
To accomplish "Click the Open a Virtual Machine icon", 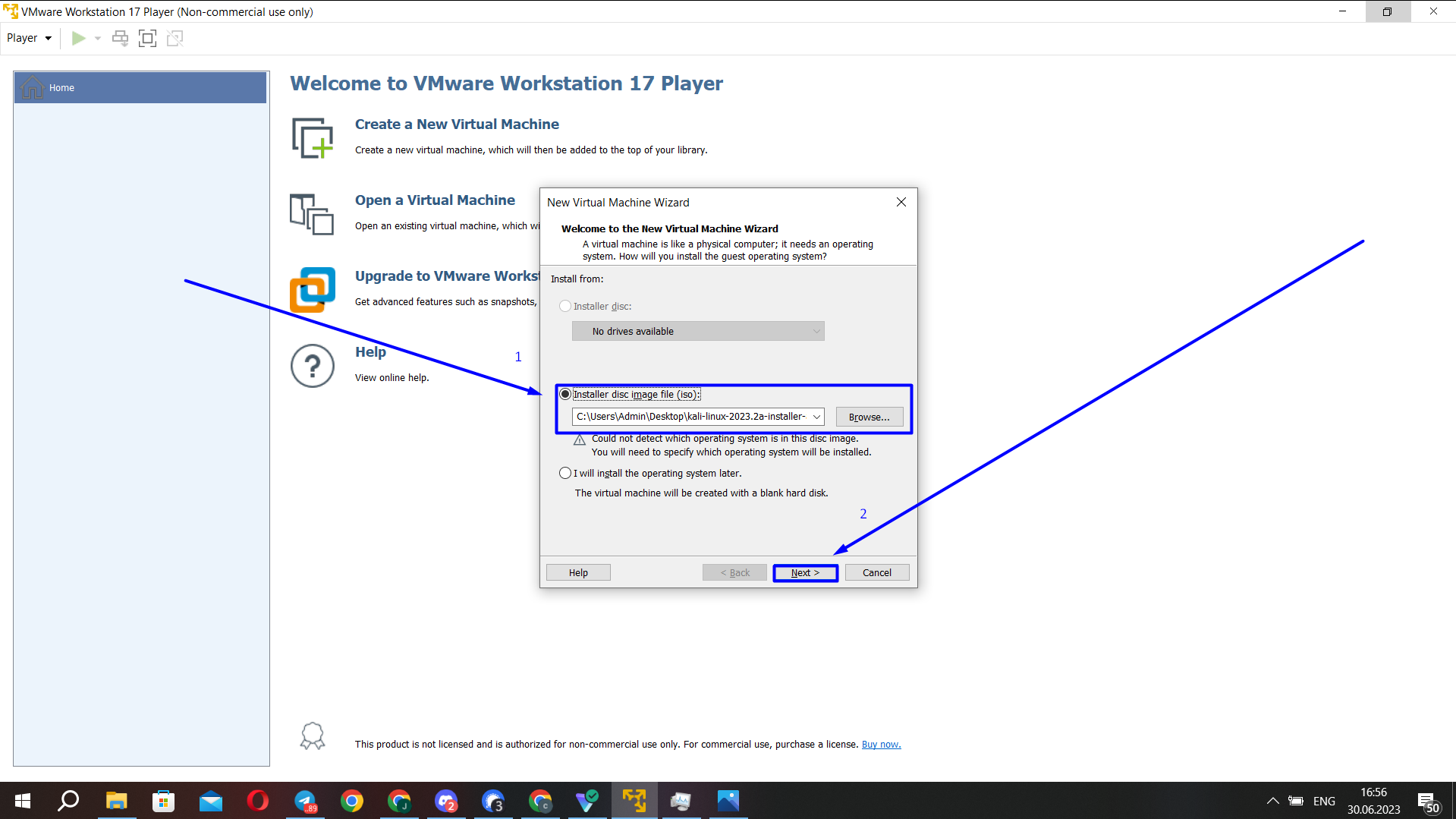I will (x=311, y=214).
